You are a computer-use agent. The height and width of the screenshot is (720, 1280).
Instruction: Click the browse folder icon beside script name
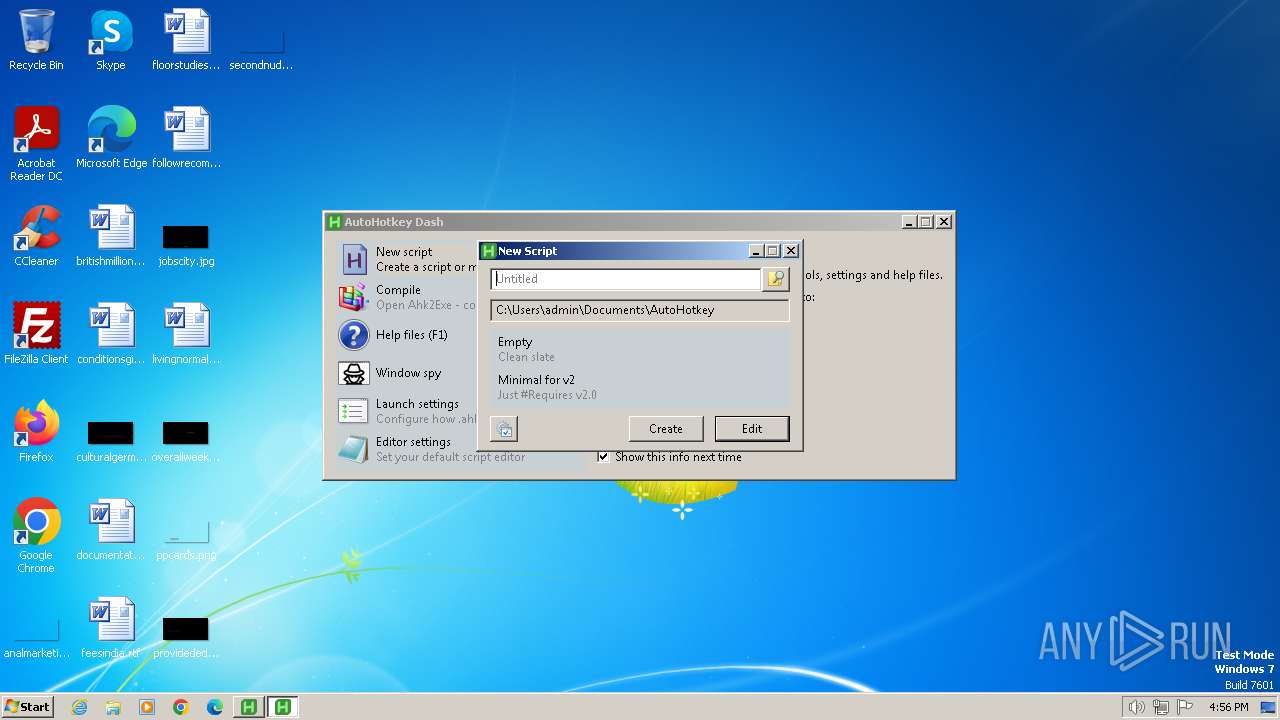point(776,279)
